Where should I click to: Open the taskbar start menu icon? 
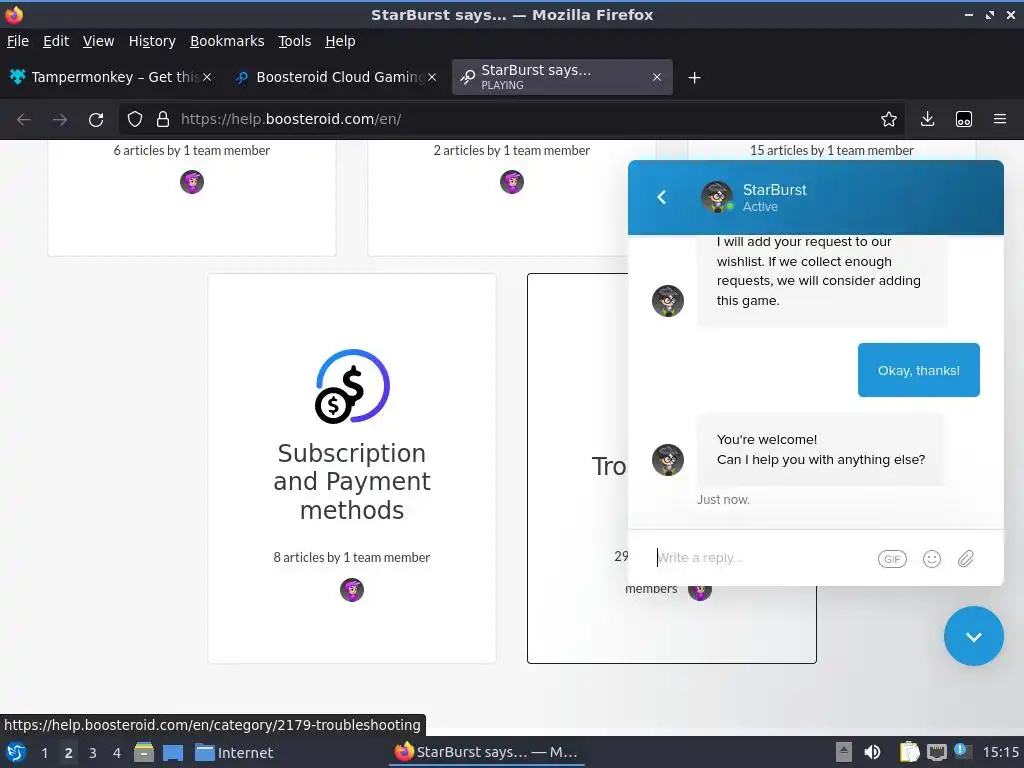pyautogui.click(x=16, y=752)
